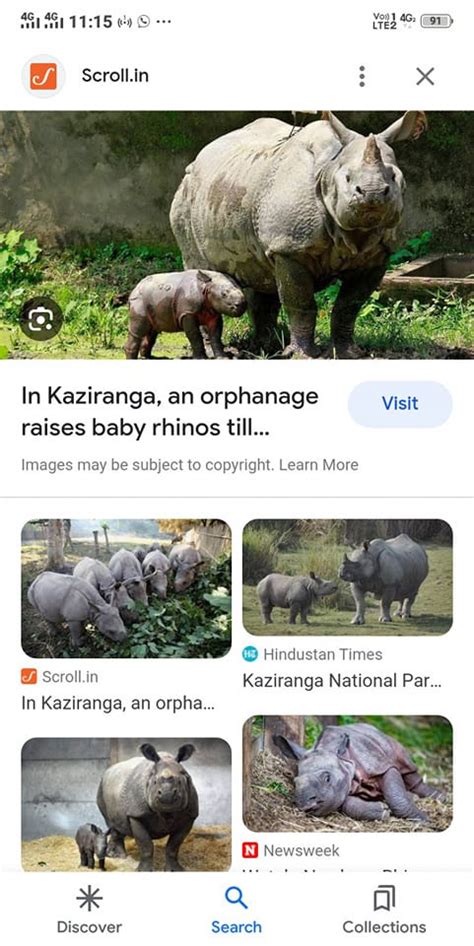This screenshot has width=474, height=946.
Task: Tap the Scroll.in header title text
Action: click(x=115, y=76)
